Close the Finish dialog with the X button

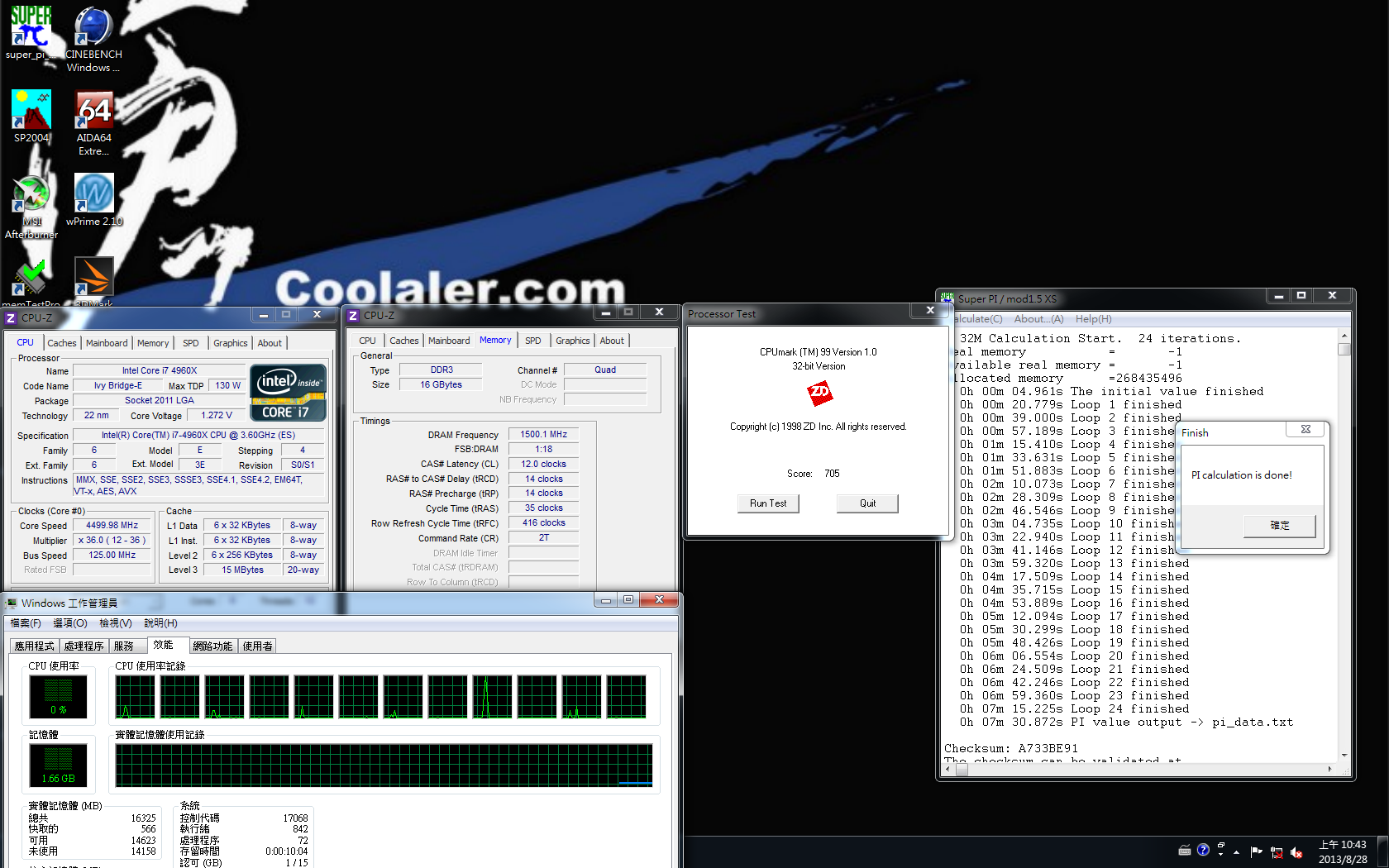[1305, 429]
